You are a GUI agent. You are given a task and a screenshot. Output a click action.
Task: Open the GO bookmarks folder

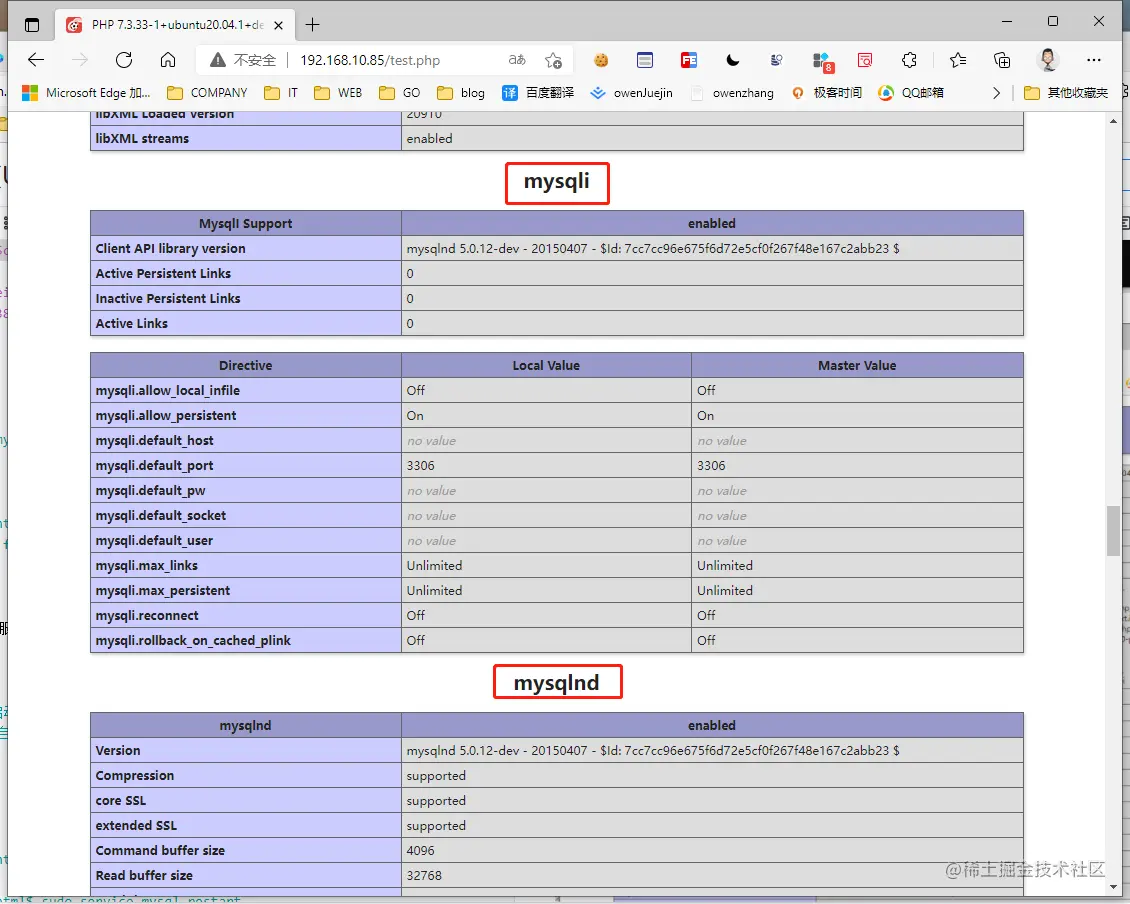[400, 93]
